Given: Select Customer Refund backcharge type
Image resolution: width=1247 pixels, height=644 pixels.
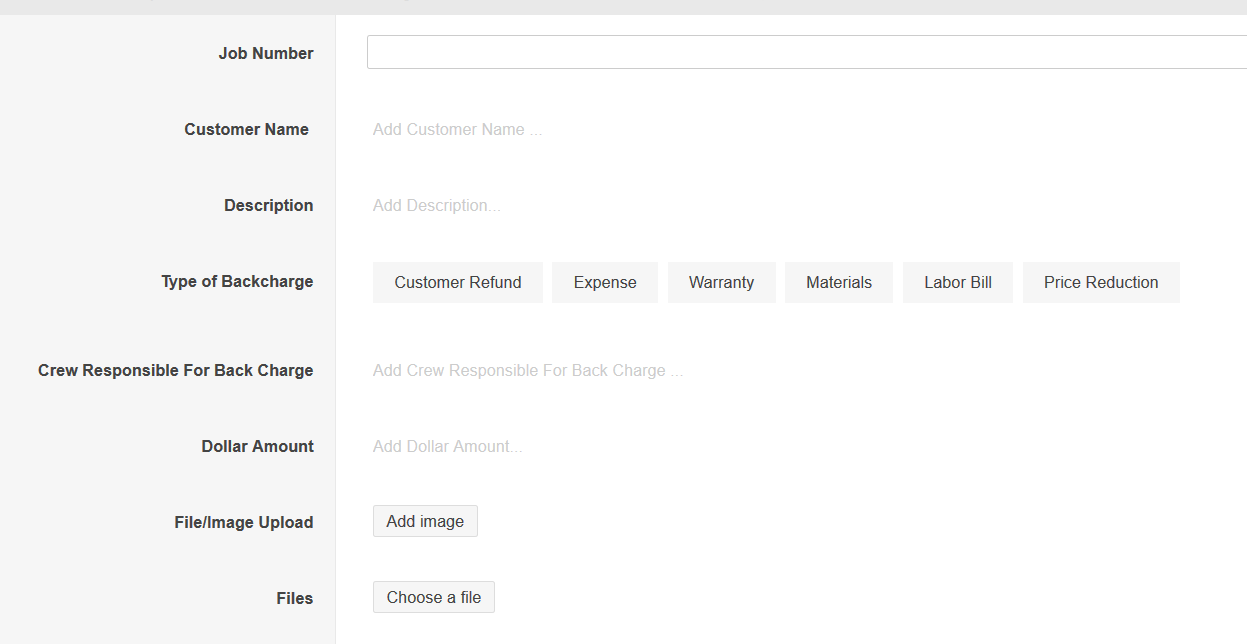Looking at the screenshot, I should pos(457,283).
